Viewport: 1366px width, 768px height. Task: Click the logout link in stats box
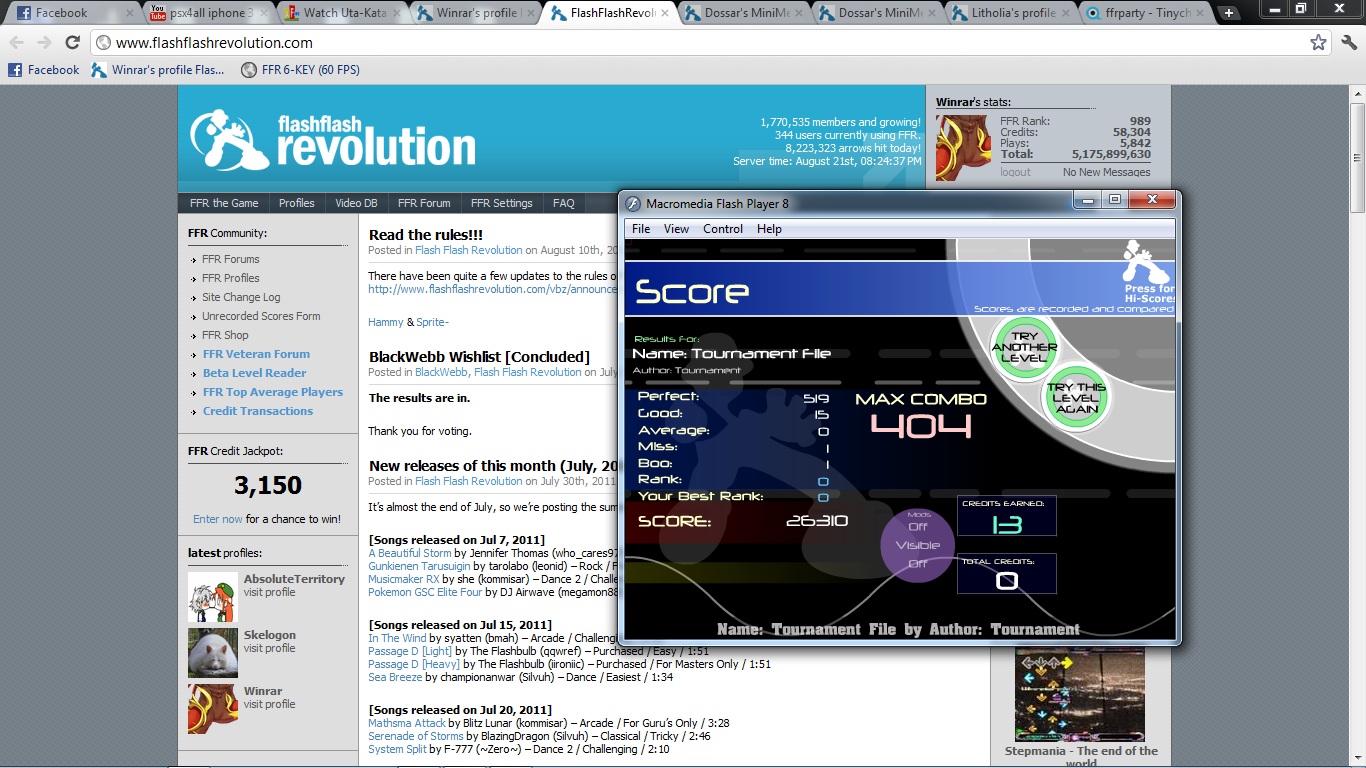pyautogui.click(x=1015, y=172)
